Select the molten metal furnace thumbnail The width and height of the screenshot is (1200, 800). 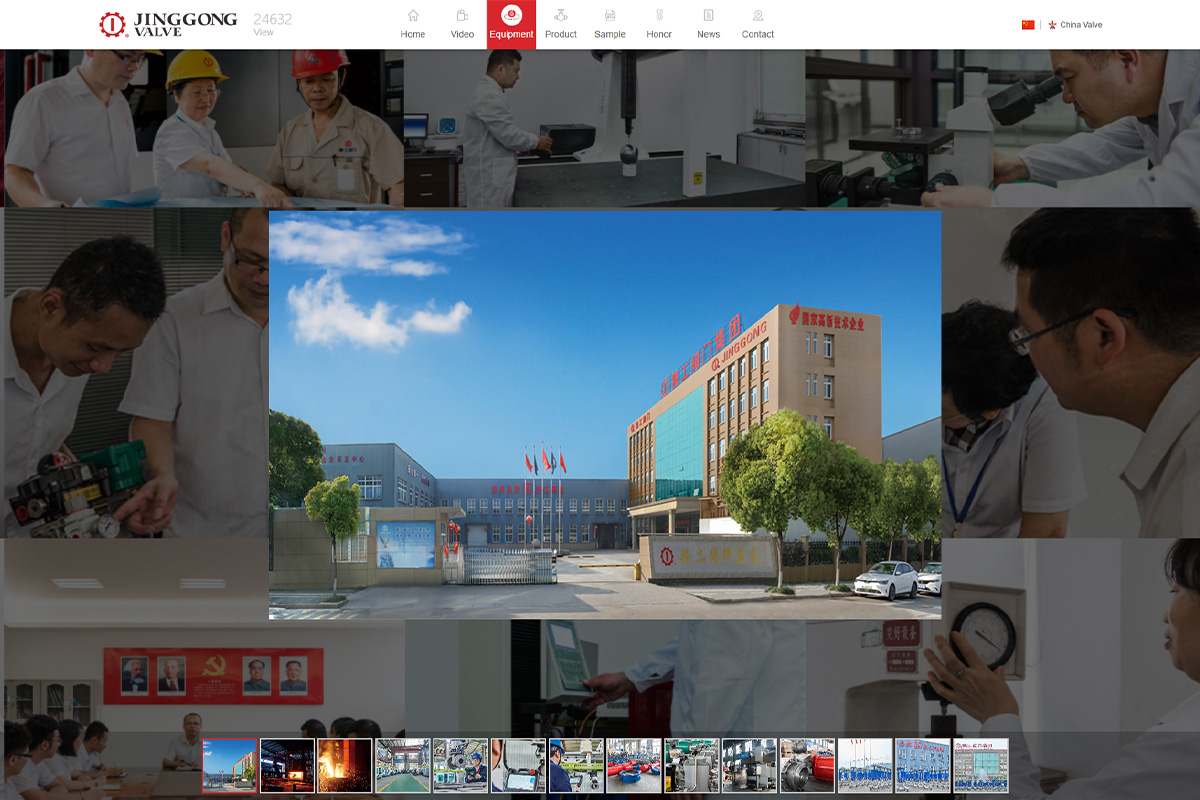344,766
